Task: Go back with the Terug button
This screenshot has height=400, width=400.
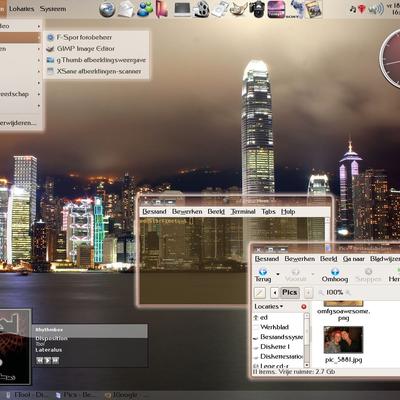Action: (263, 275)
